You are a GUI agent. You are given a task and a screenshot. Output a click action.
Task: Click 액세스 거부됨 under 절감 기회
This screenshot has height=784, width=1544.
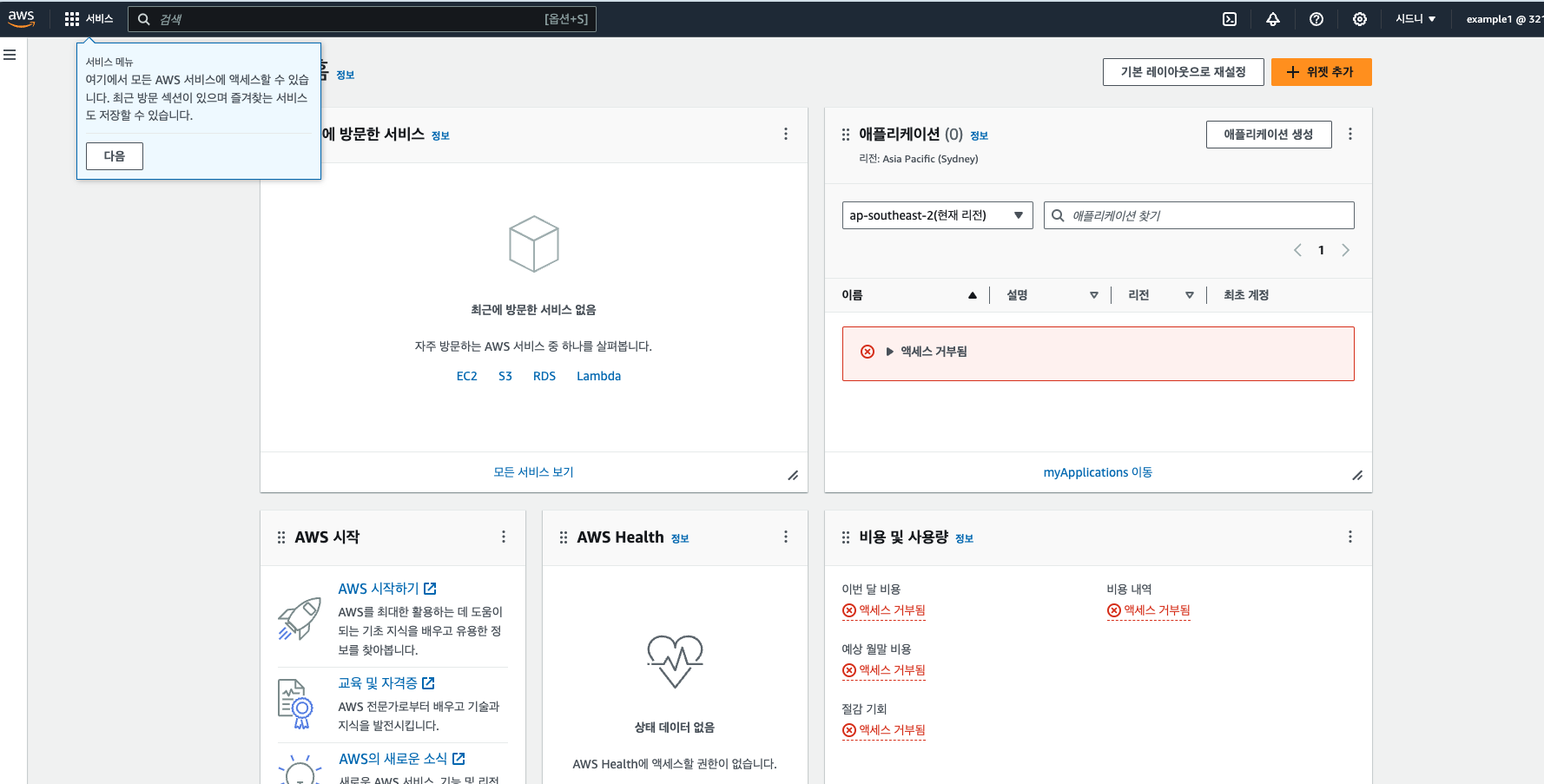883,730
